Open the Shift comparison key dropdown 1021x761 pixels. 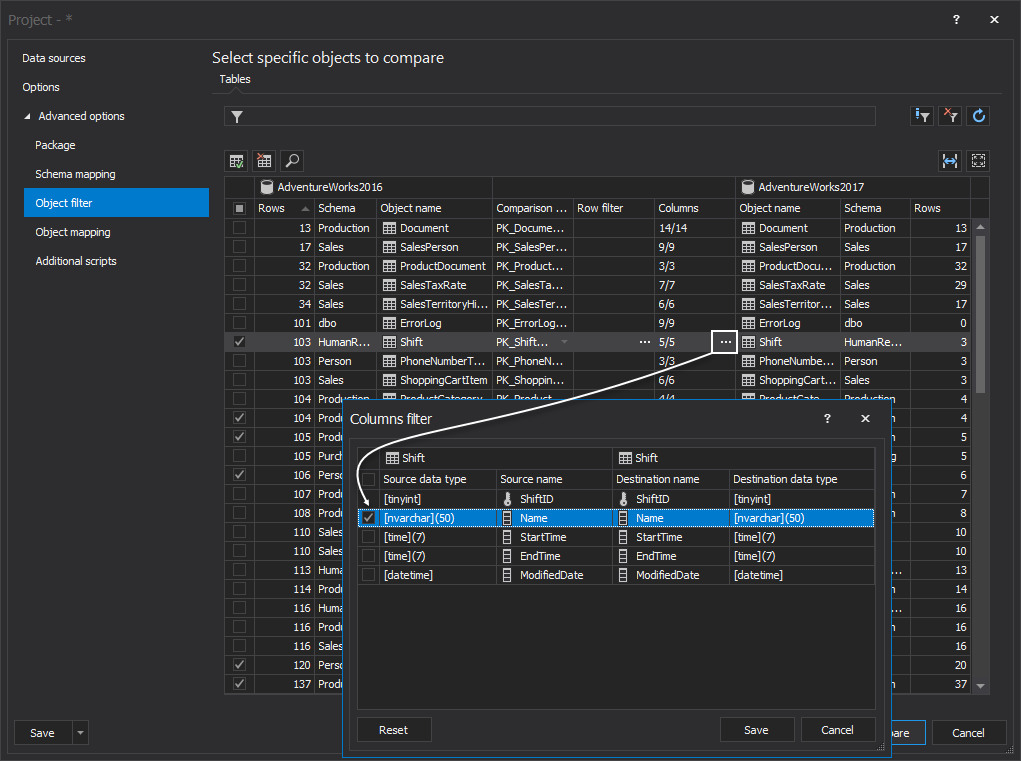click(x=564, y=342)
